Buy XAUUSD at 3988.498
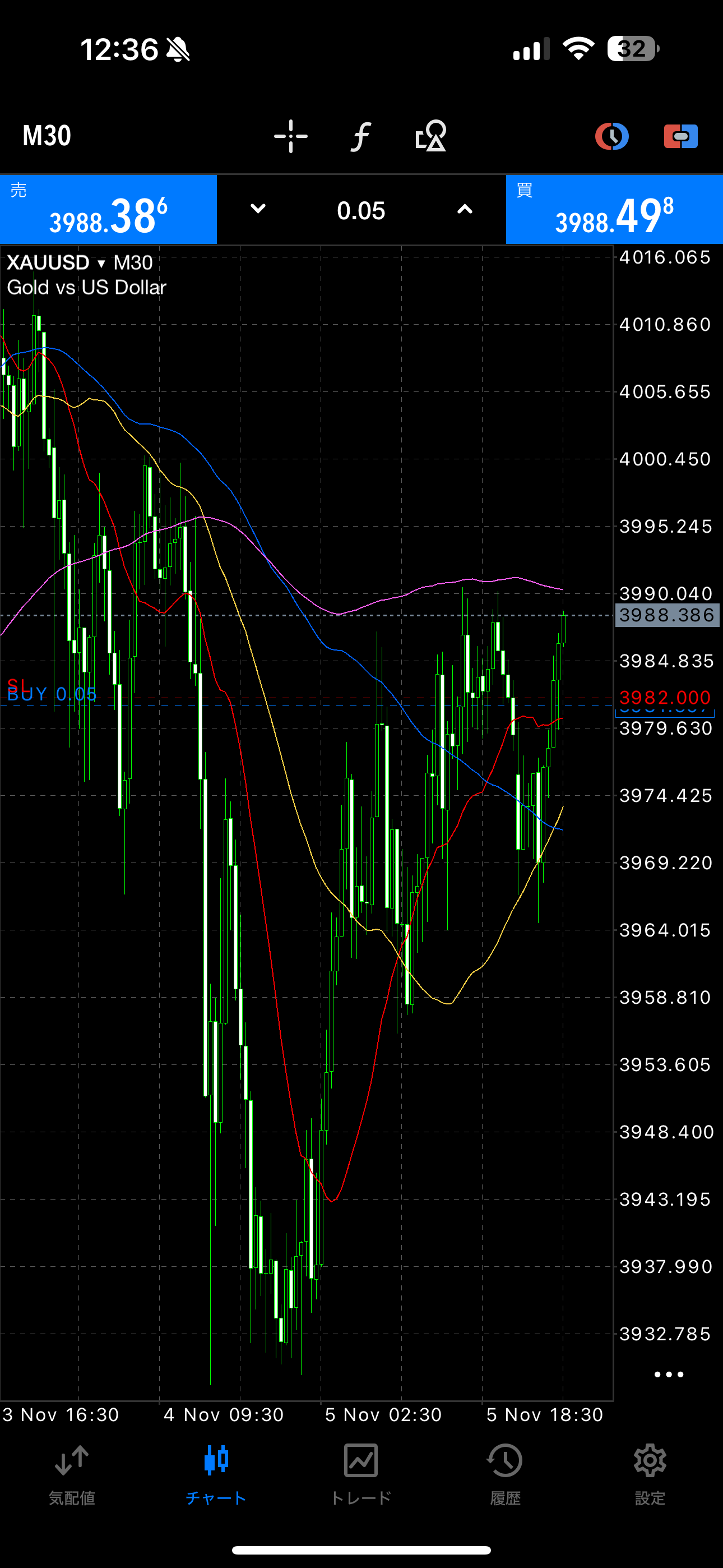The image size is (723, 1568). (x=614, y=210)
